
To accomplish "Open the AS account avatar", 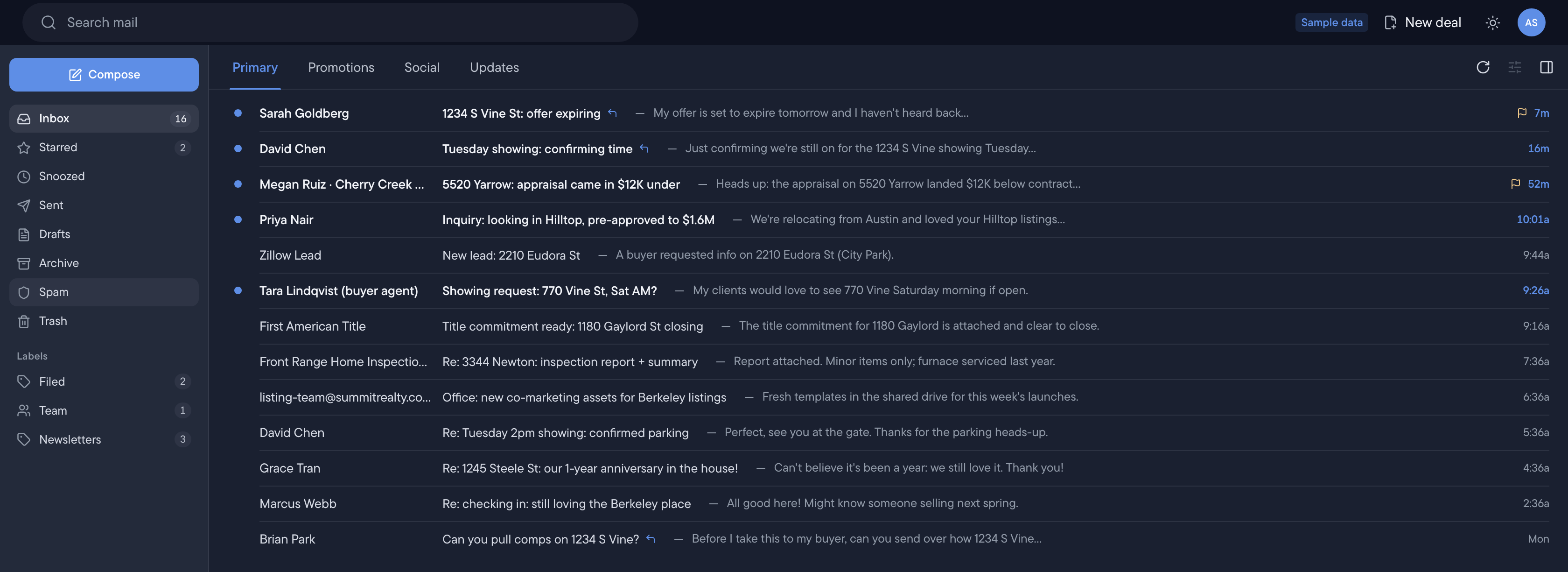I will point(1531,22).
